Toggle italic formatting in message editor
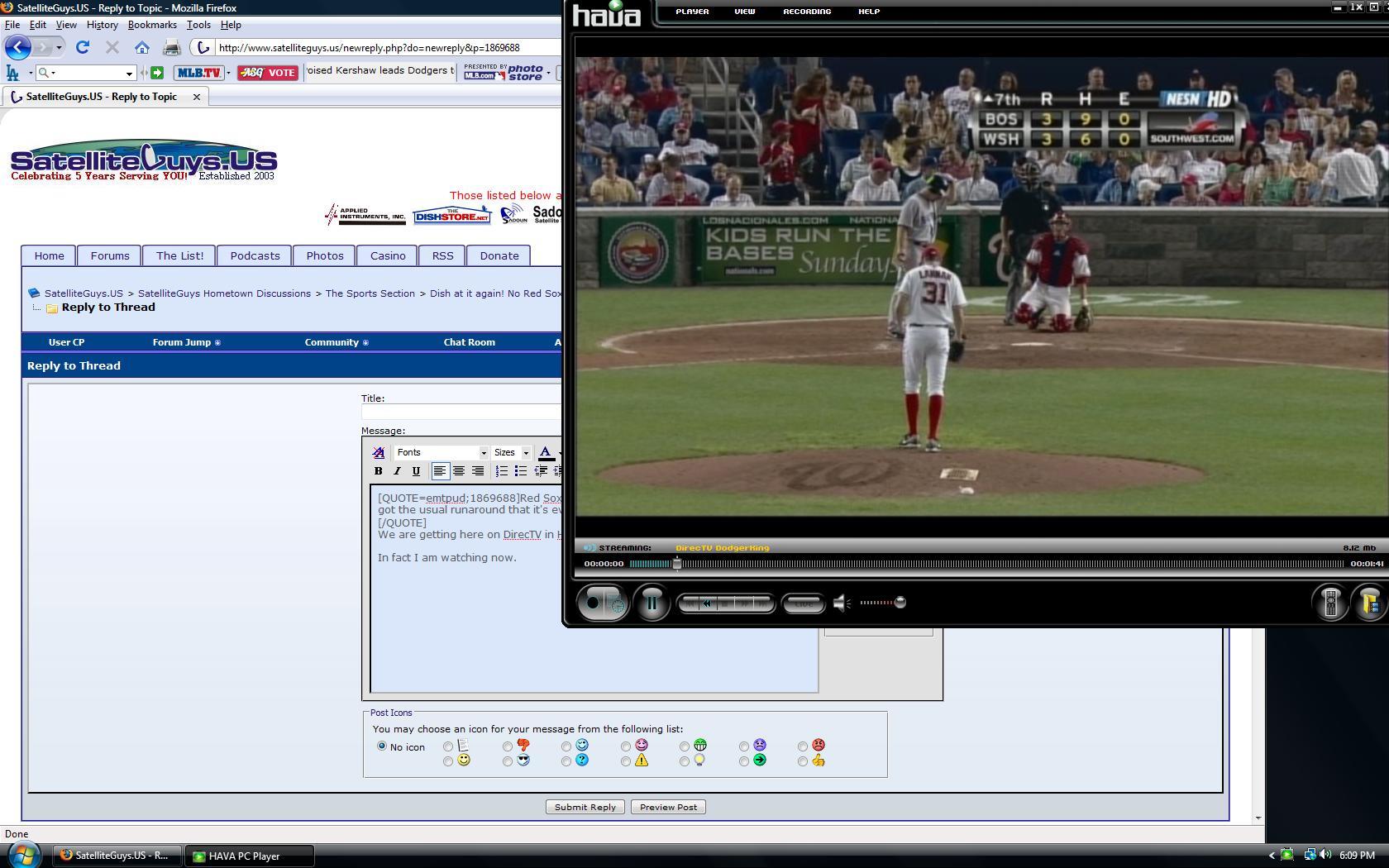1389x868 pixels. point(397,471)
